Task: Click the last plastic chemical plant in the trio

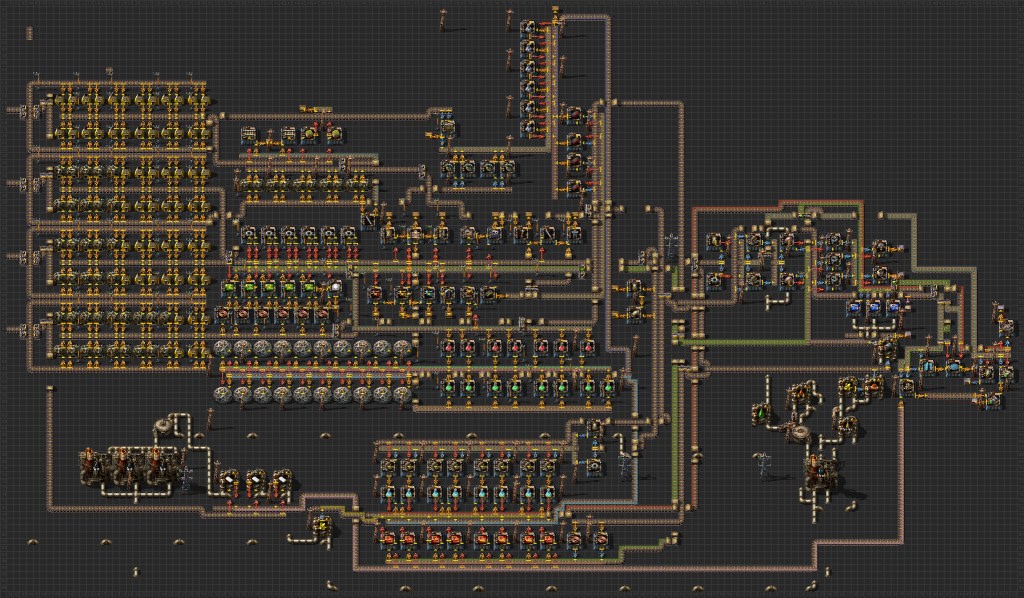Action: (281, 482)
